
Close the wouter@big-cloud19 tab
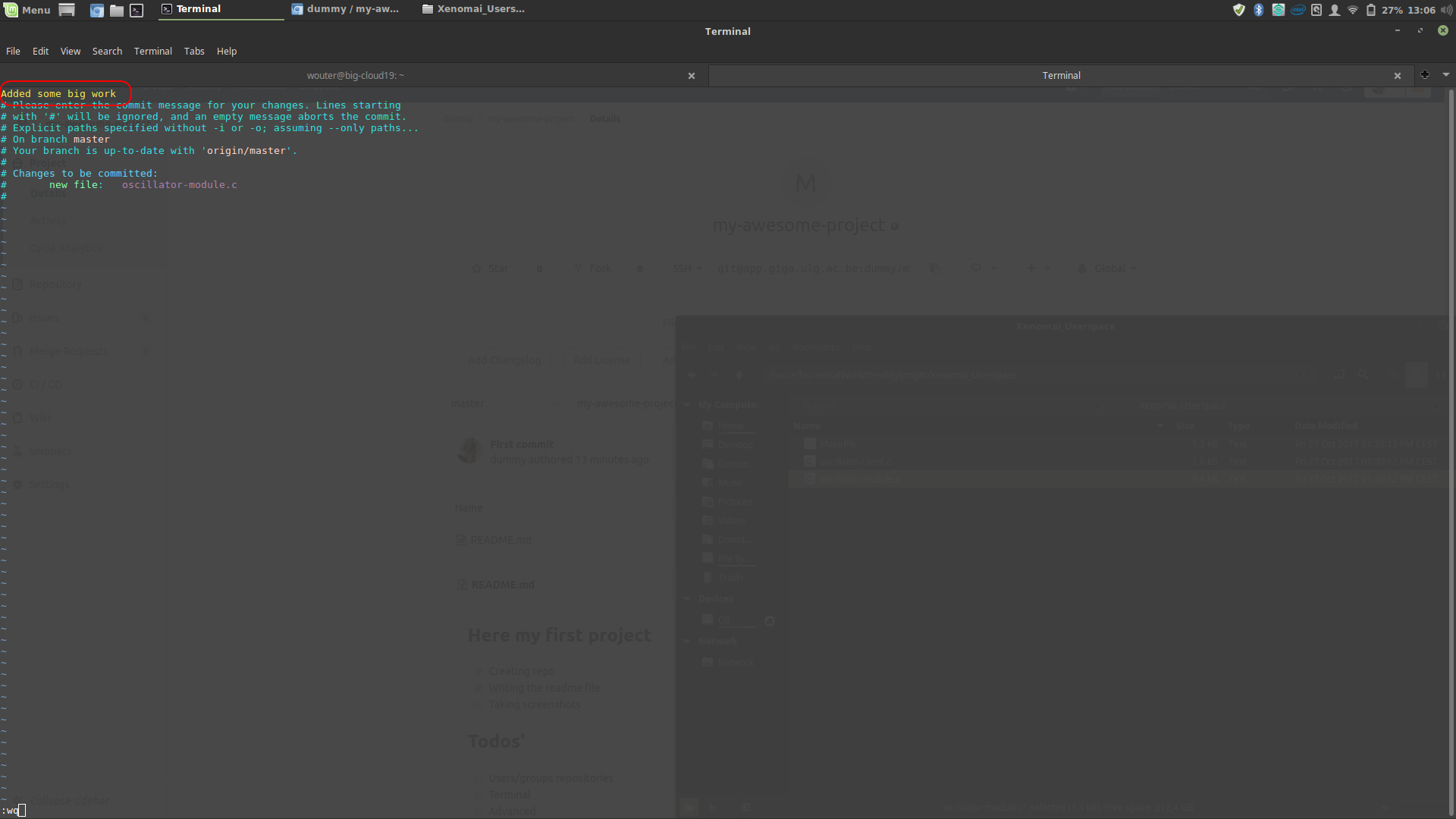coord(691,76)
